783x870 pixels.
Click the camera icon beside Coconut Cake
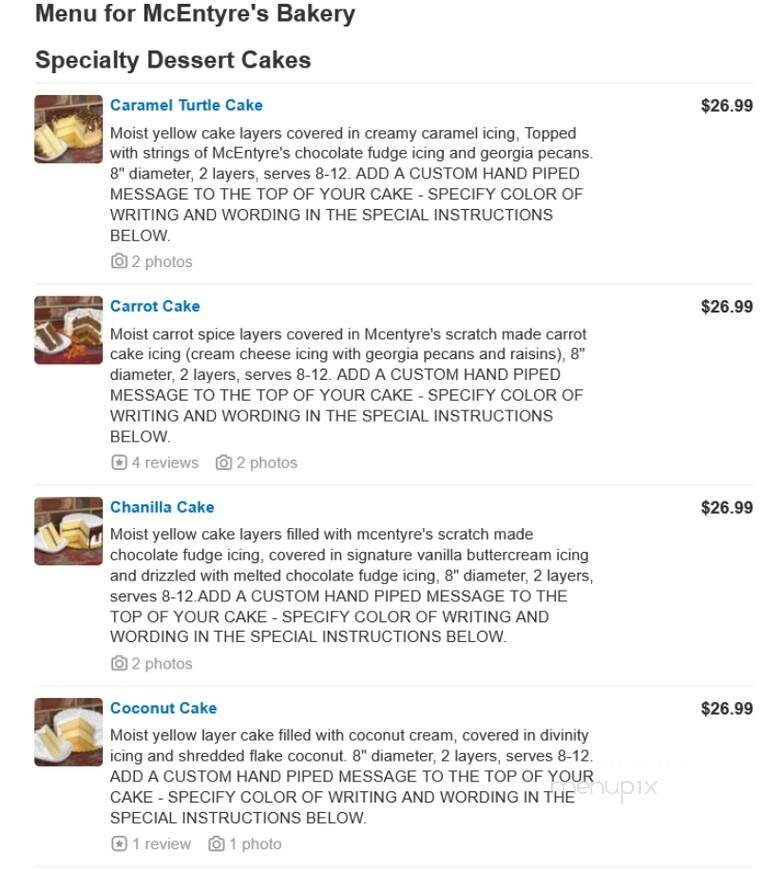tap(216, 843)
